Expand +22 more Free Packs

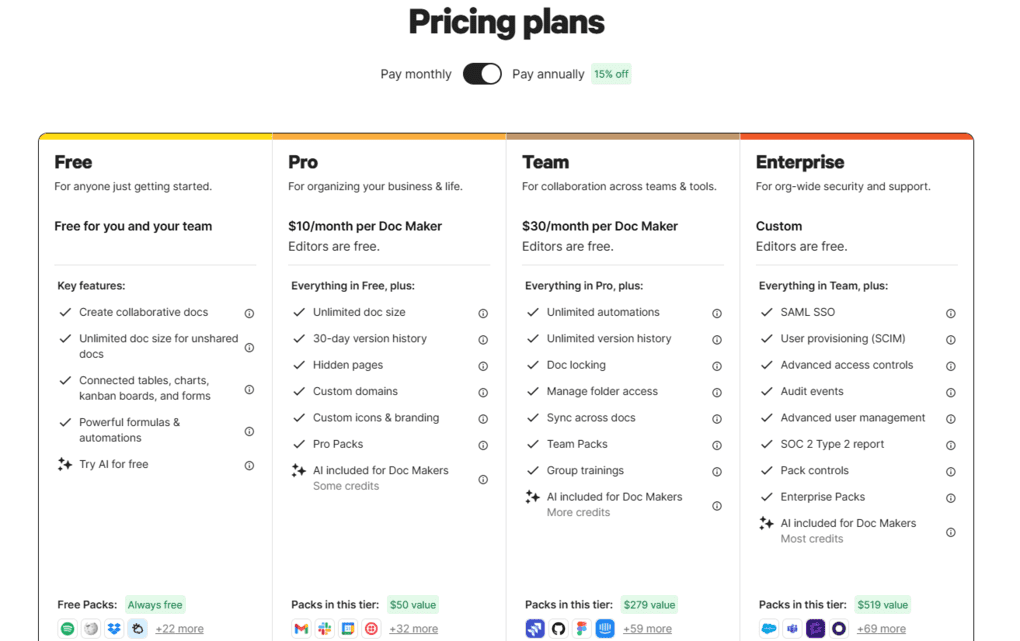179,628
